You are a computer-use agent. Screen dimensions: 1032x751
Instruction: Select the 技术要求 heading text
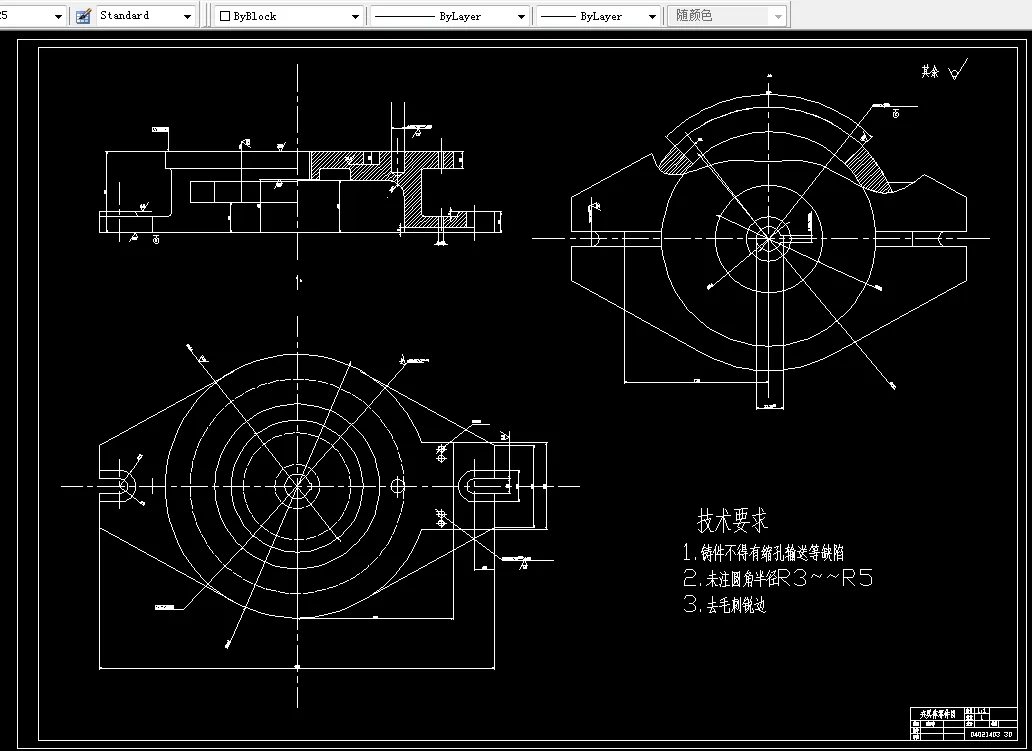click(731, 519)
